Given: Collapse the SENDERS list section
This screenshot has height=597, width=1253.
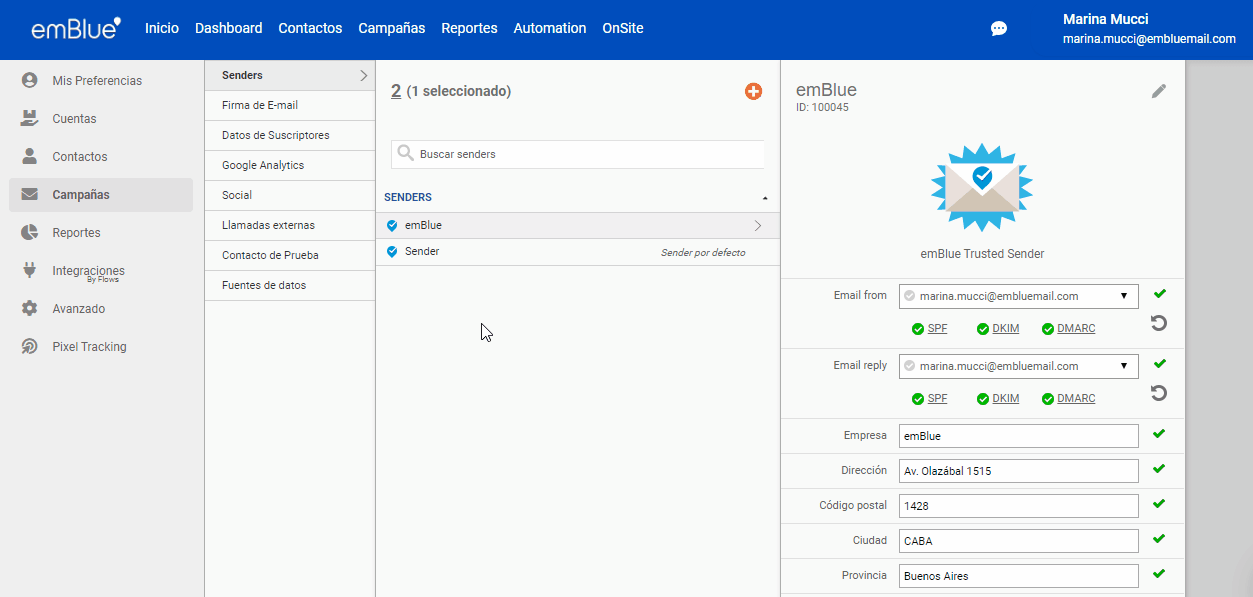Looking at the screenshot, I should (765, 198).
